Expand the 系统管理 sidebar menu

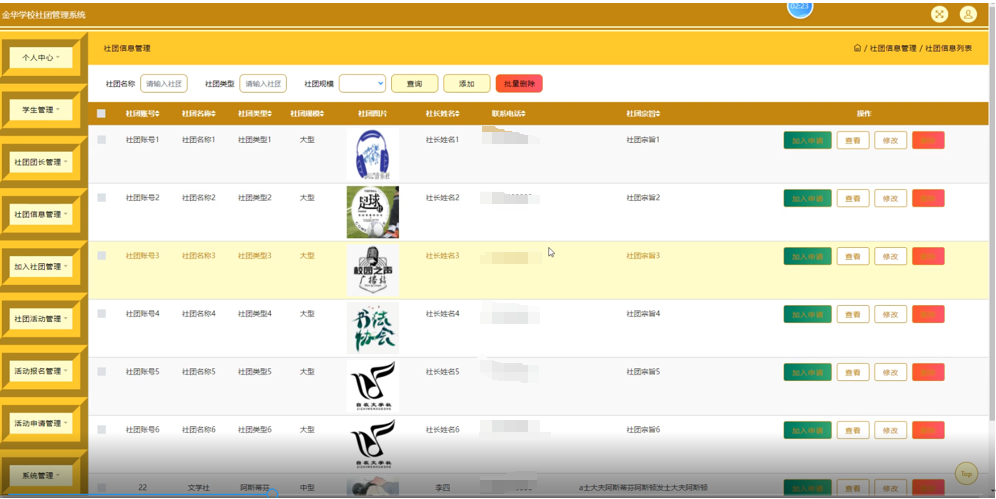[x=41, y=476]
